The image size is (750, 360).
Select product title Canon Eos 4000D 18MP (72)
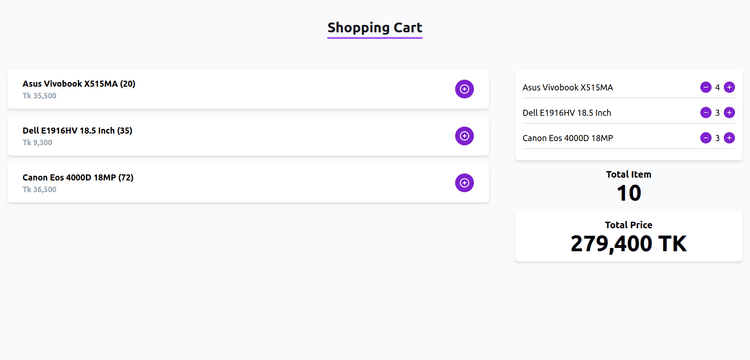pos(78,177)
